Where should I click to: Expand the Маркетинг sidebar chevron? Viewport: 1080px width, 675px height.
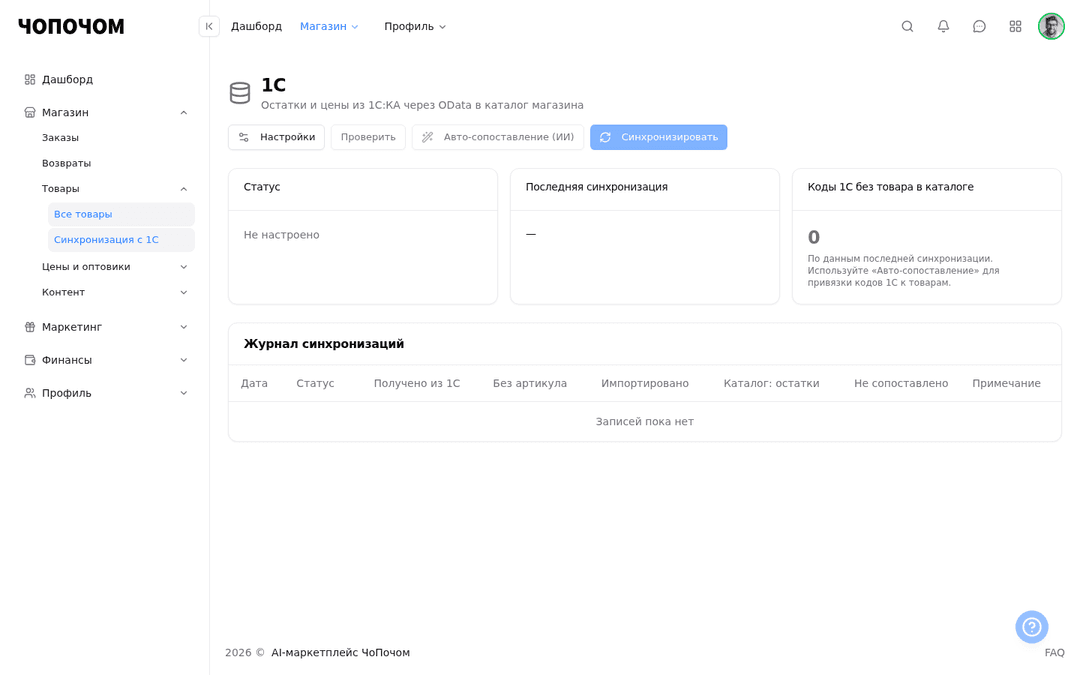coord(184,327)
